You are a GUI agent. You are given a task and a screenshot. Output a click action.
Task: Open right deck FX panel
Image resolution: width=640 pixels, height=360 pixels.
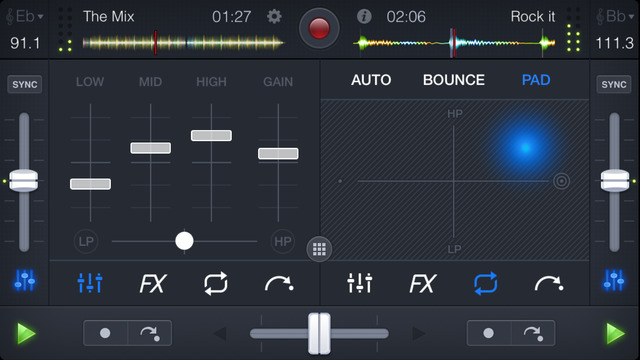click(423, 283)
